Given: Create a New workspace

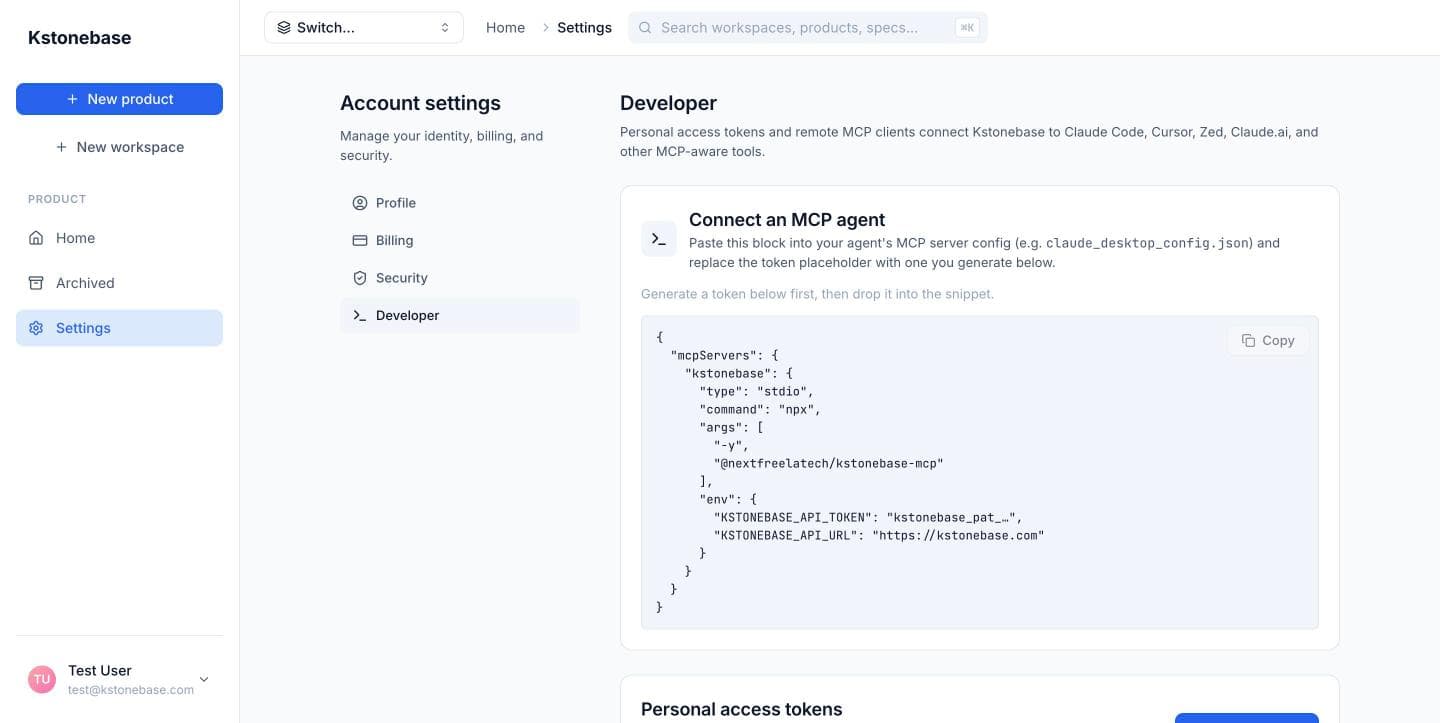Looking at the screenshot, I should point(119,147).
